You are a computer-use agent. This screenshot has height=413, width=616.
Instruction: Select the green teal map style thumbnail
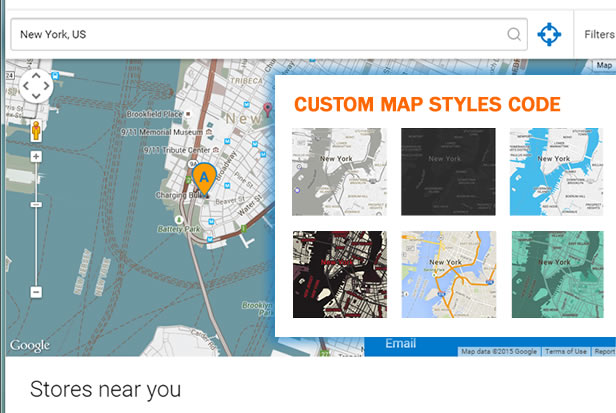557,274
